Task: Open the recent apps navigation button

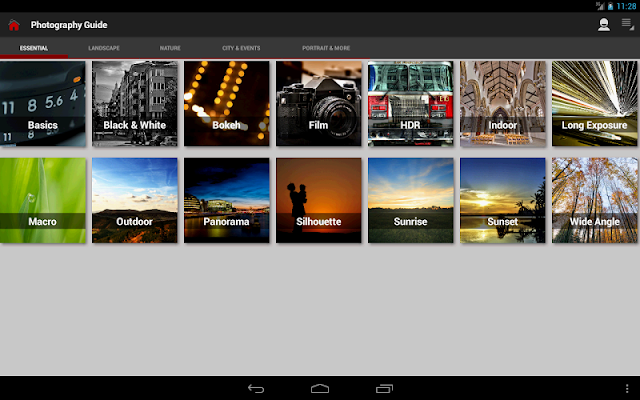Action: click(384, 389)
